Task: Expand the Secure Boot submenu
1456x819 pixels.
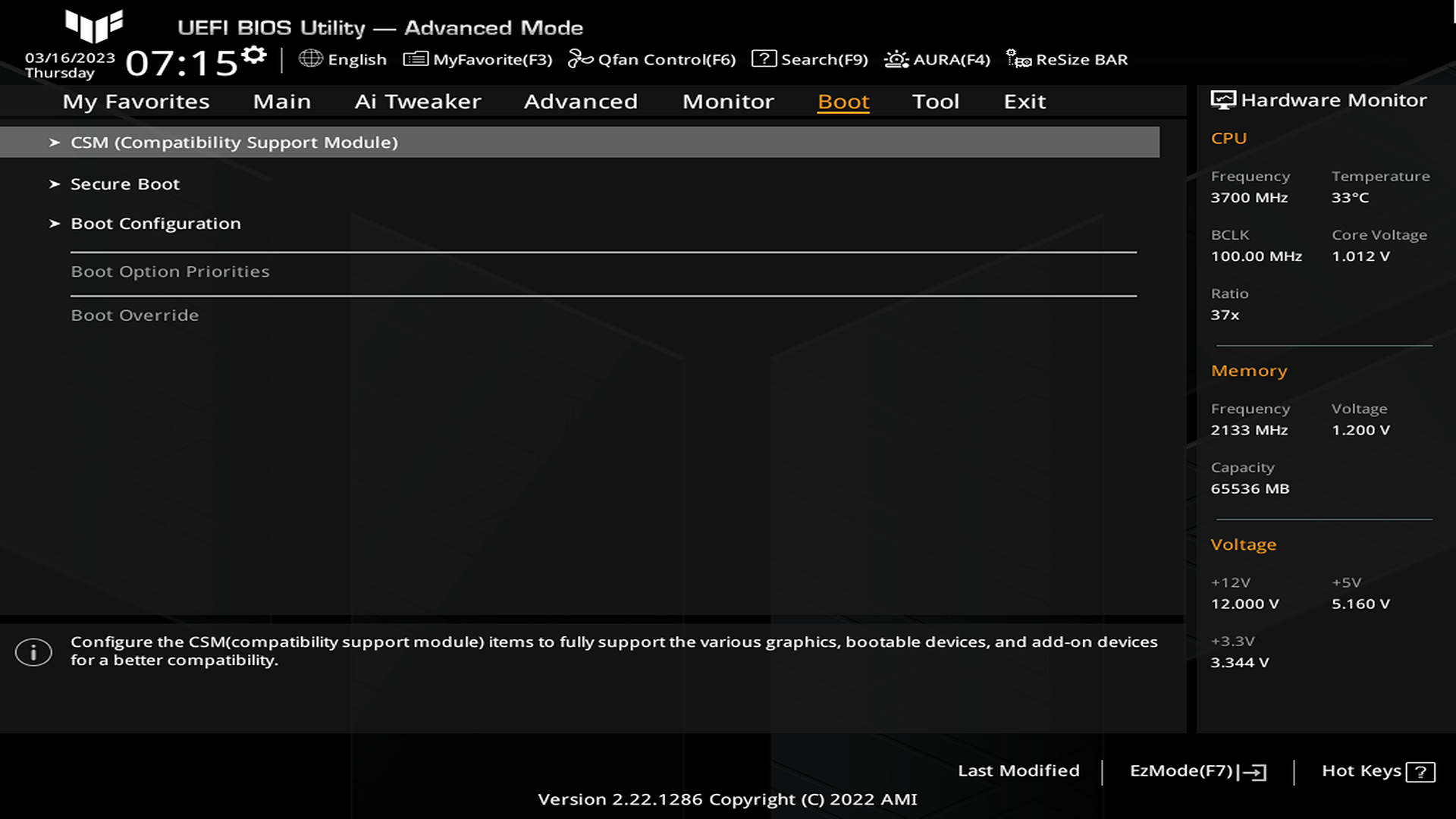Action: tap(125, 184)
